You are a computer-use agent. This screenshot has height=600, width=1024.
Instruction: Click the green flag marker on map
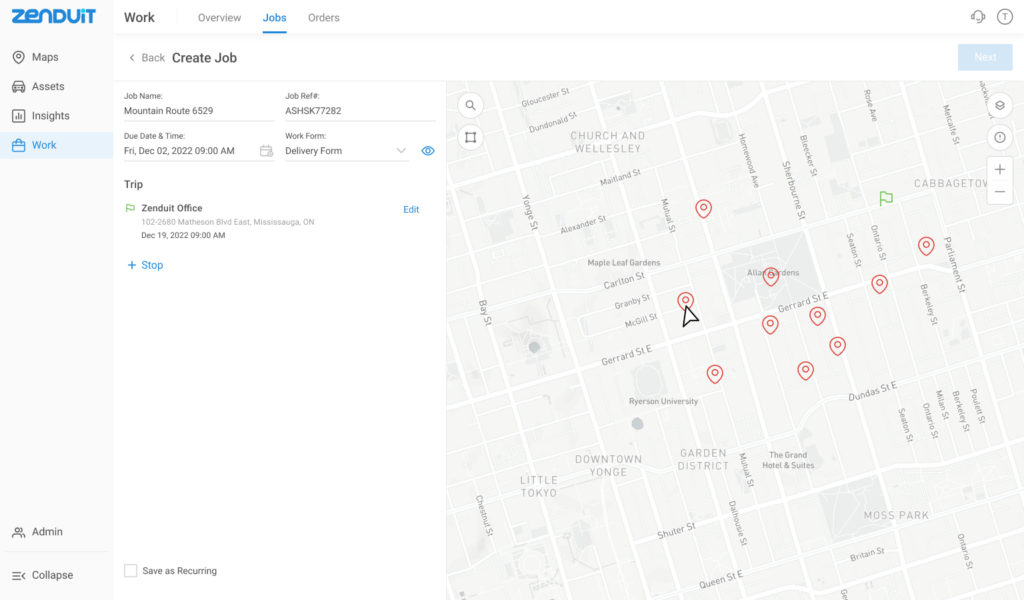[x=885, y=198]
